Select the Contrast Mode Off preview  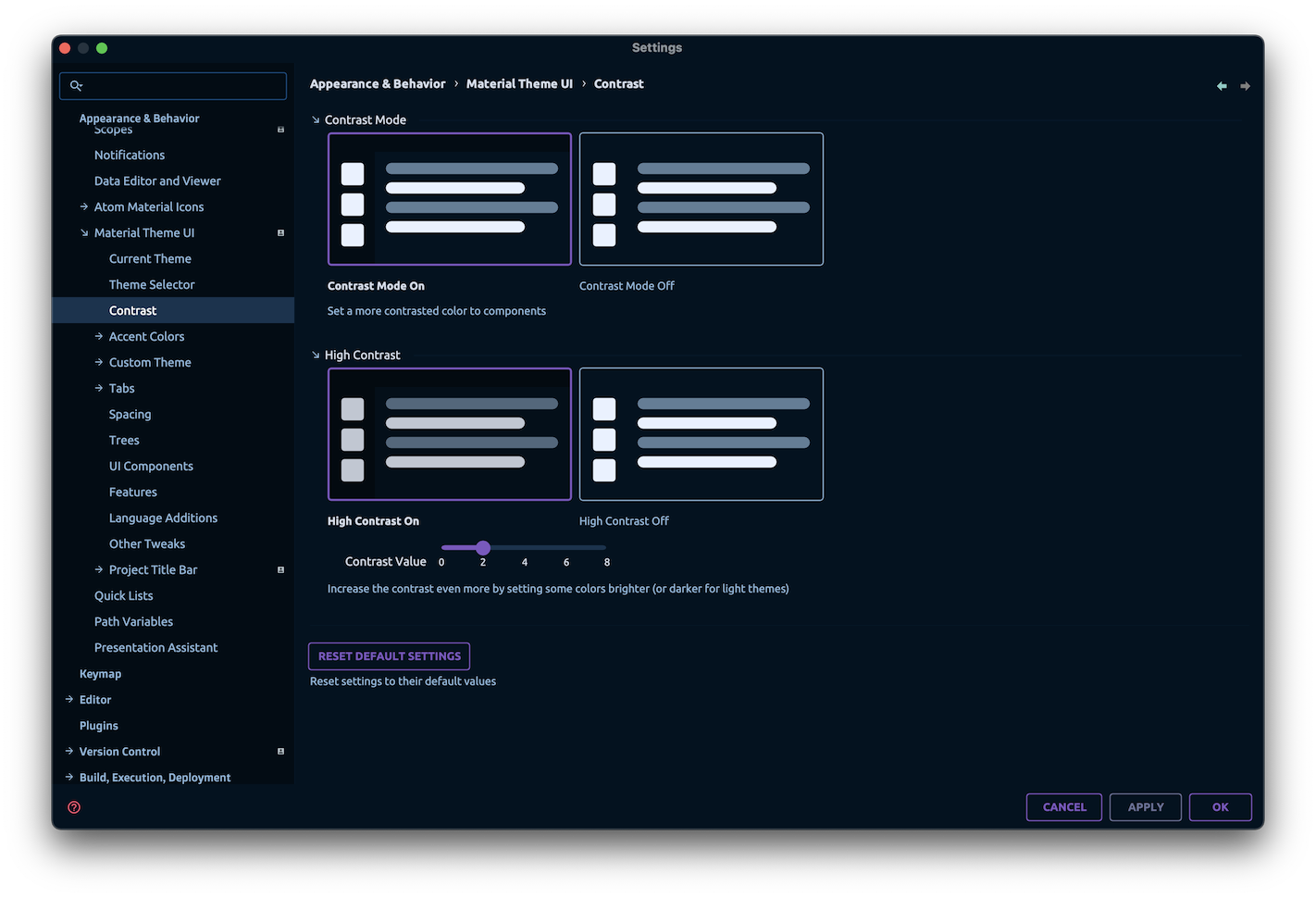[701, 199]
